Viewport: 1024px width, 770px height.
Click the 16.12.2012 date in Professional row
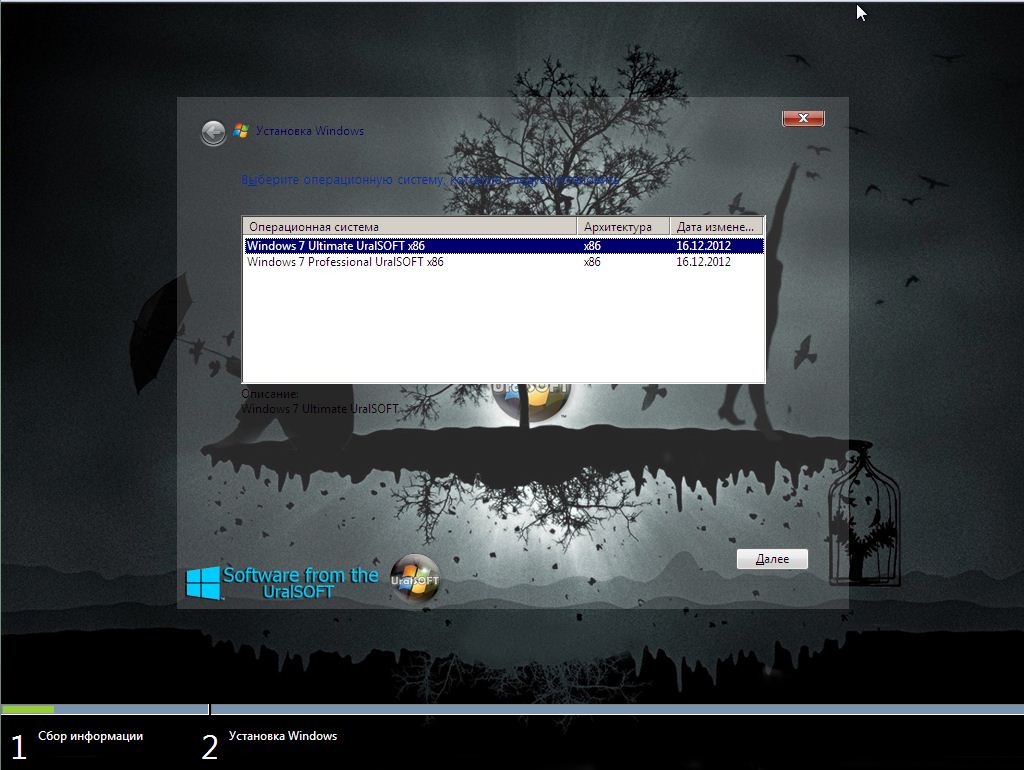point(703,262)
